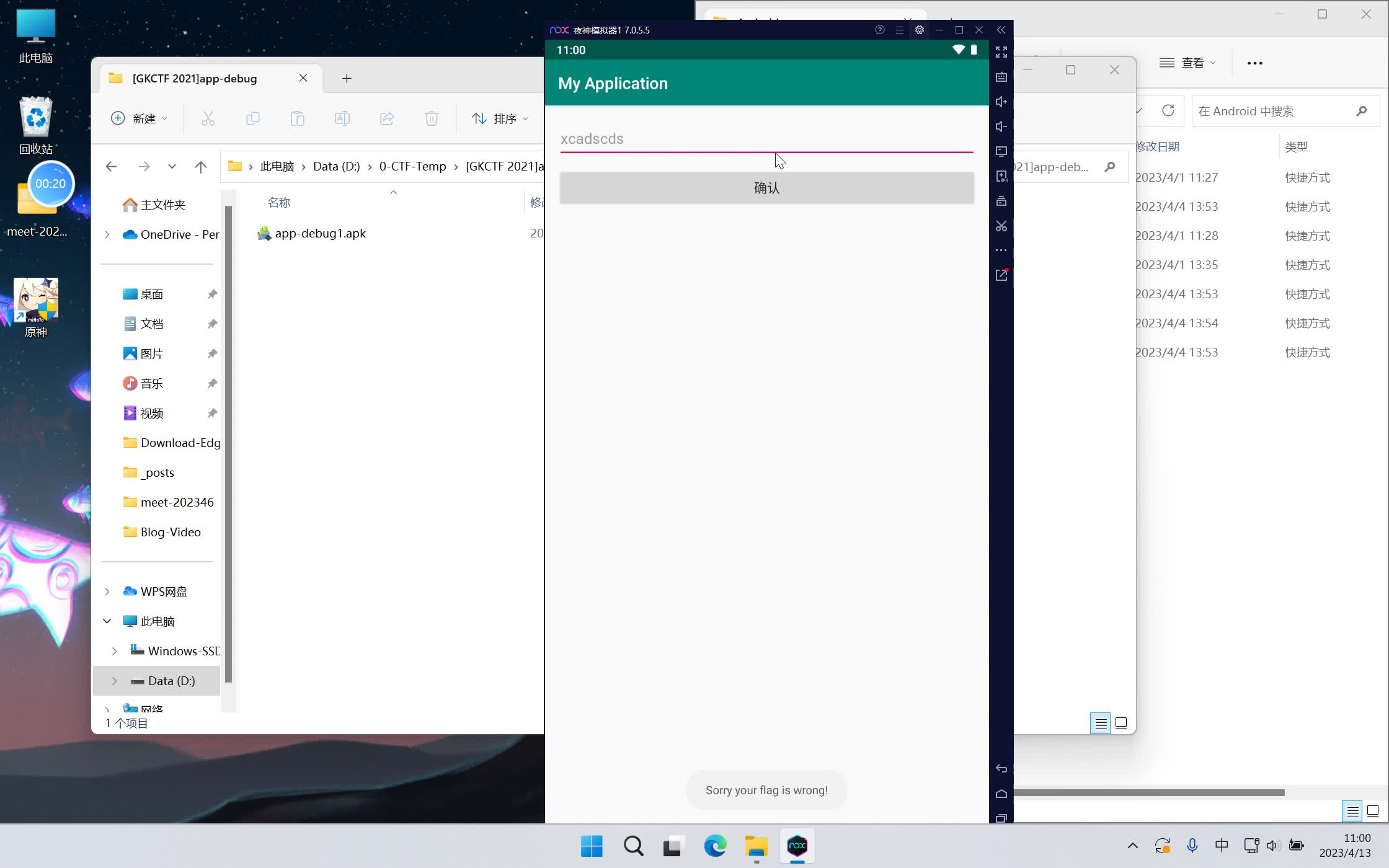
Task: Open Nox more tools ellipsis
Action: [x=1001, y=250]
